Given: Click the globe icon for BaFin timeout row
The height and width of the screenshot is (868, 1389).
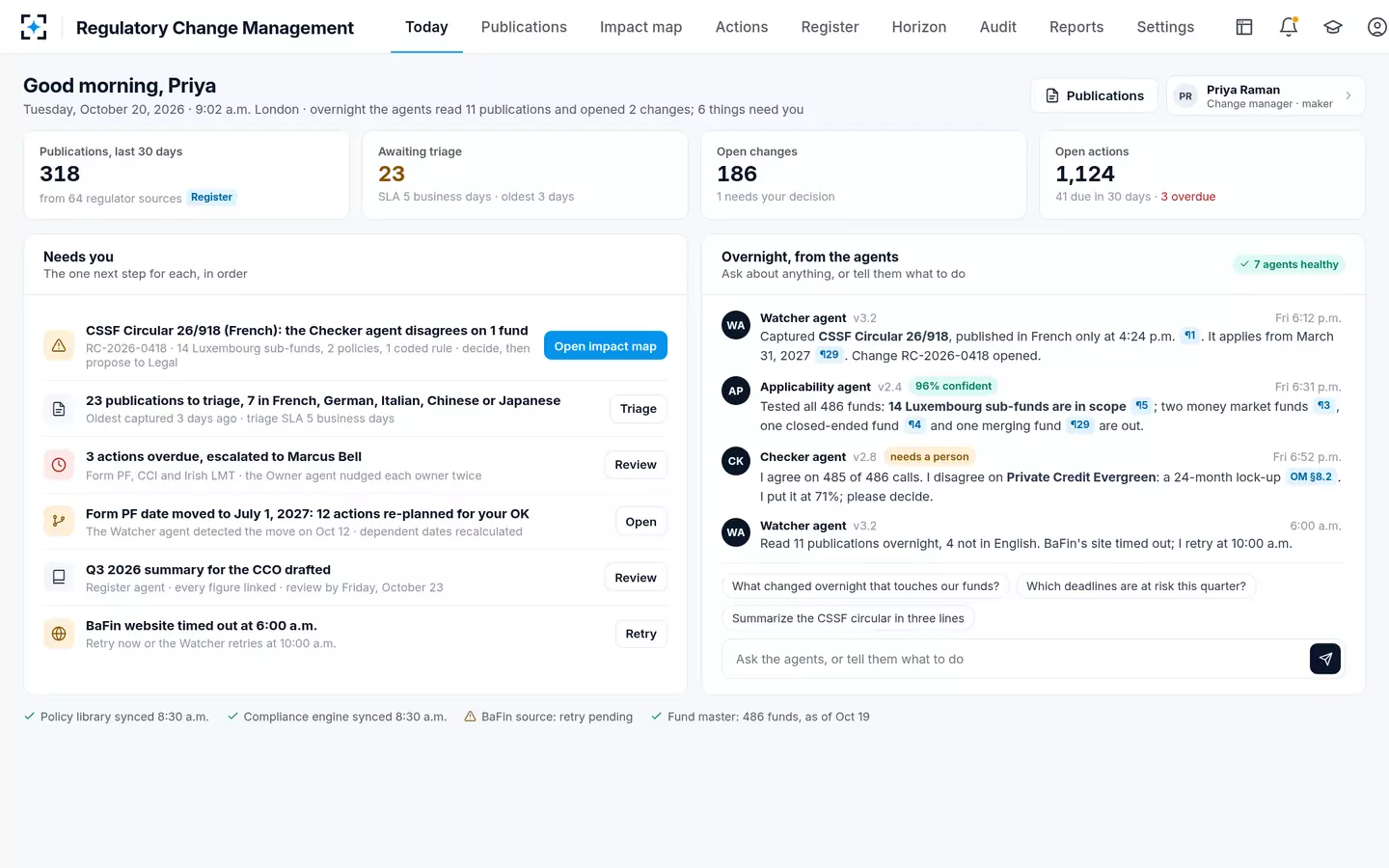Looking at the screenshot, I should point(59,634).
